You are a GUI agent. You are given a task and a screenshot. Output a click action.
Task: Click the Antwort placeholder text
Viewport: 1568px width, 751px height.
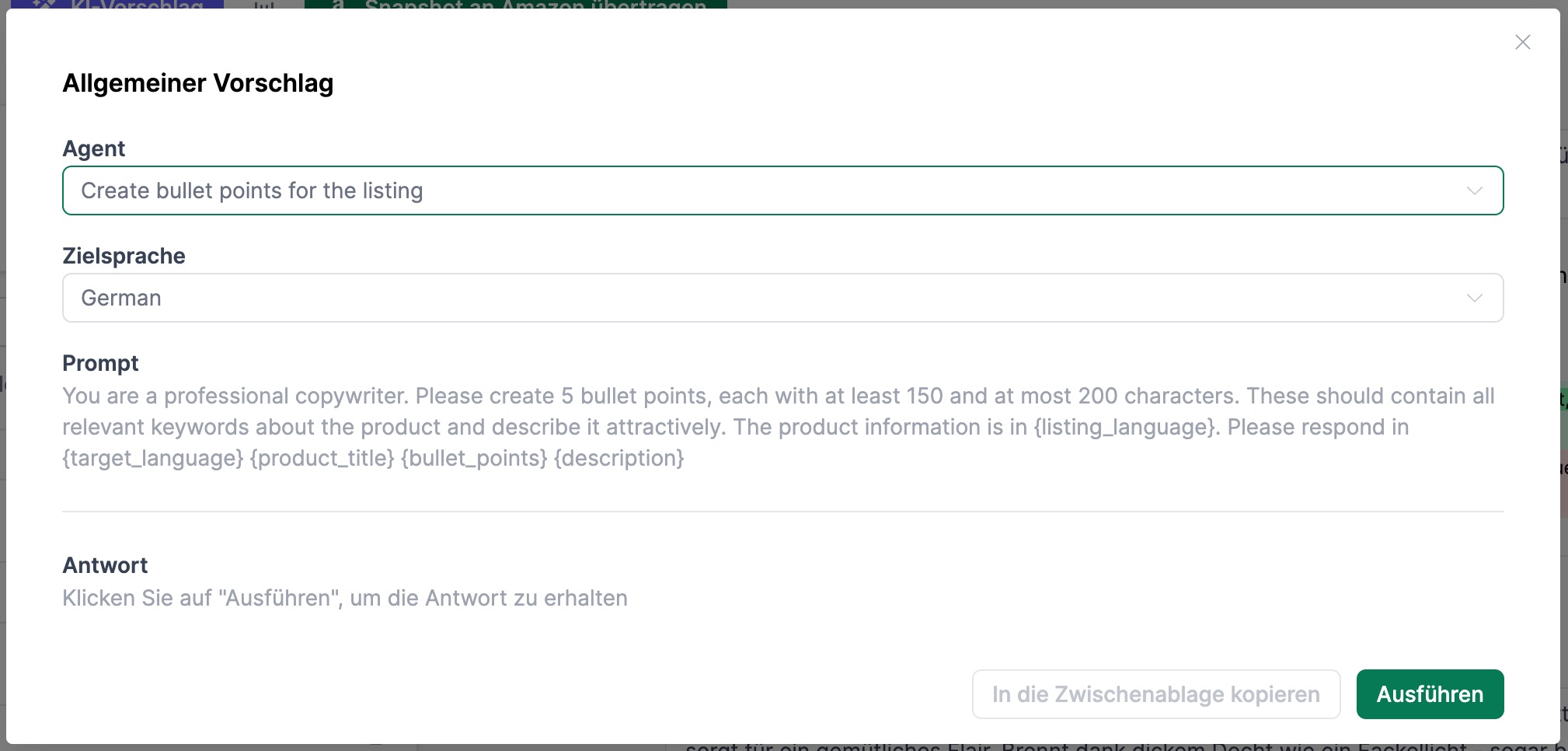(x=344, y=598)
